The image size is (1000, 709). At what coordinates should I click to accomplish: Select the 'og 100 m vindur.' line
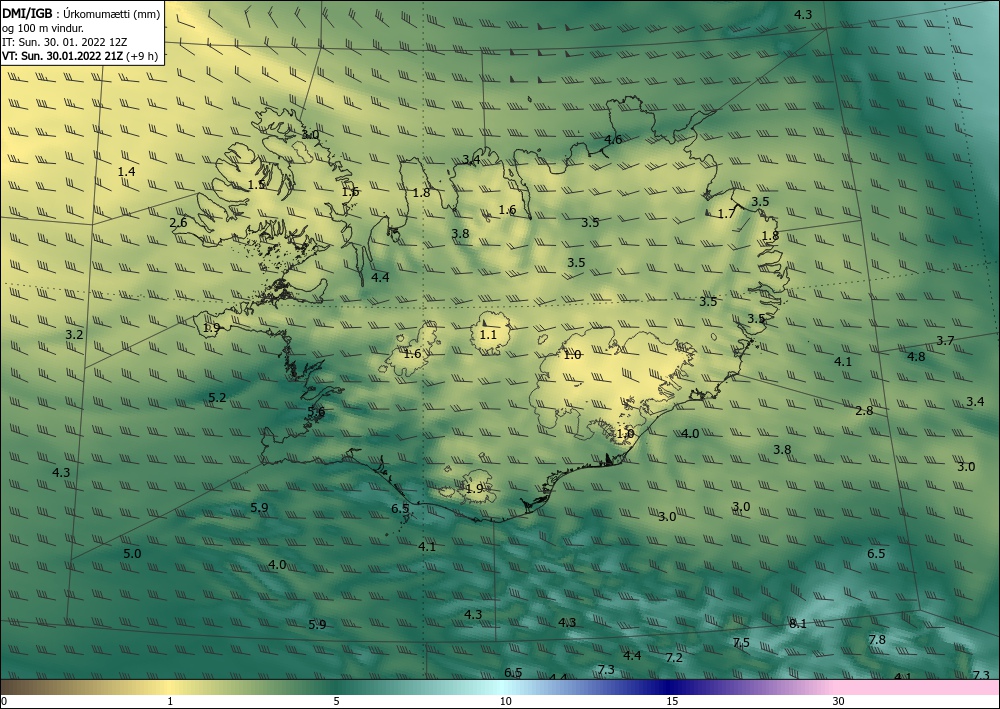(x=43, y=29)
